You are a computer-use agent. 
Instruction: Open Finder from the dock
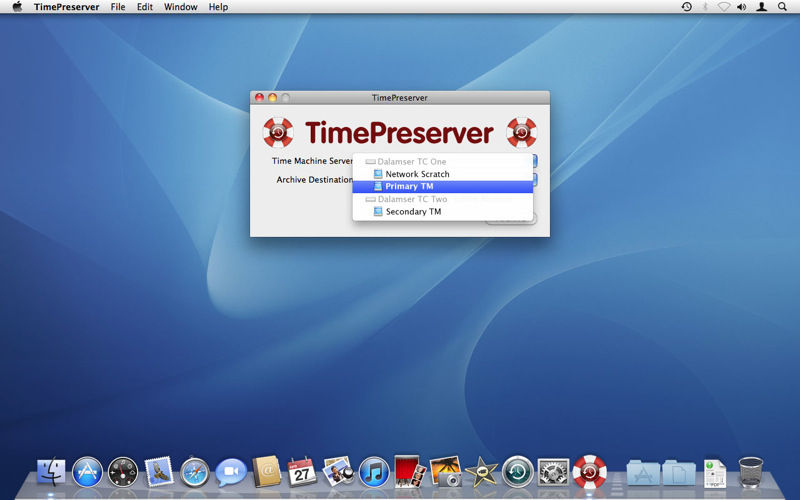point(52,471)
